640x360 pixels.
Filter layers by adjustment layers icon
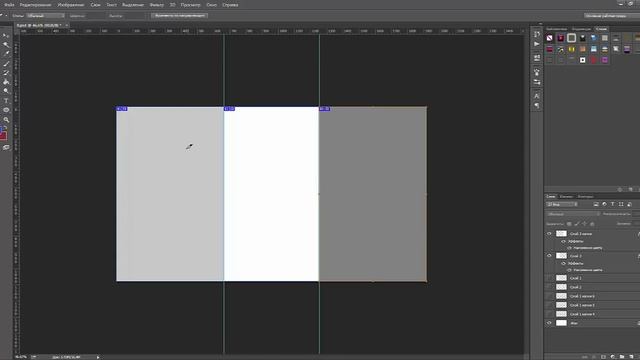tap(604, 204)
